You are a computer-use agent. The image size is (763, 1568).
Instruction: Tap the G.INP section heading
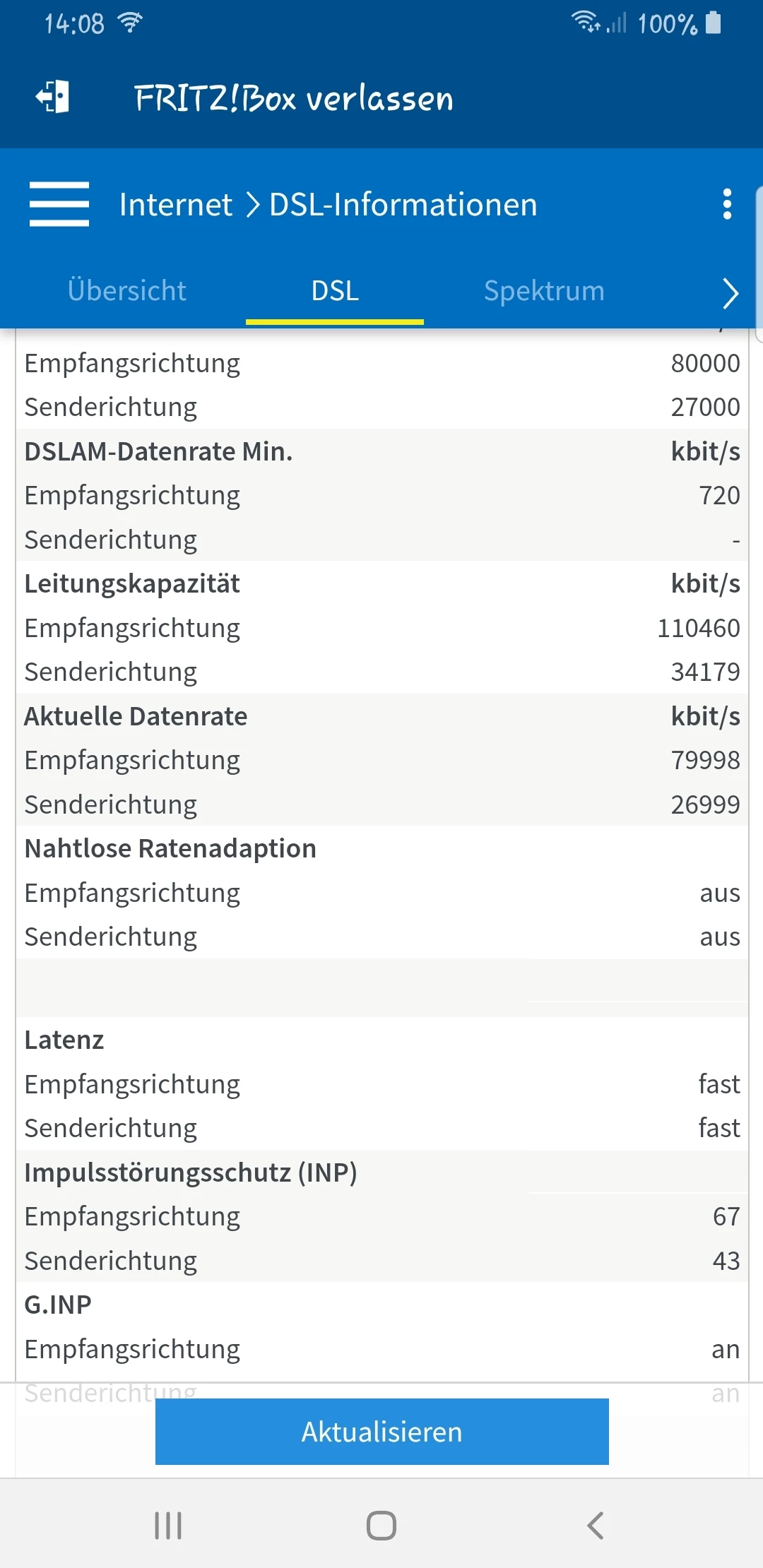[58, 1305]
